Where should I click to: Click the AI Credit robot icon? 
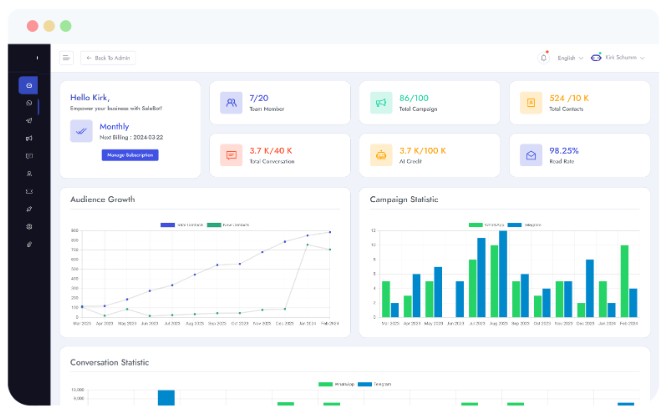tap(381, 155)
